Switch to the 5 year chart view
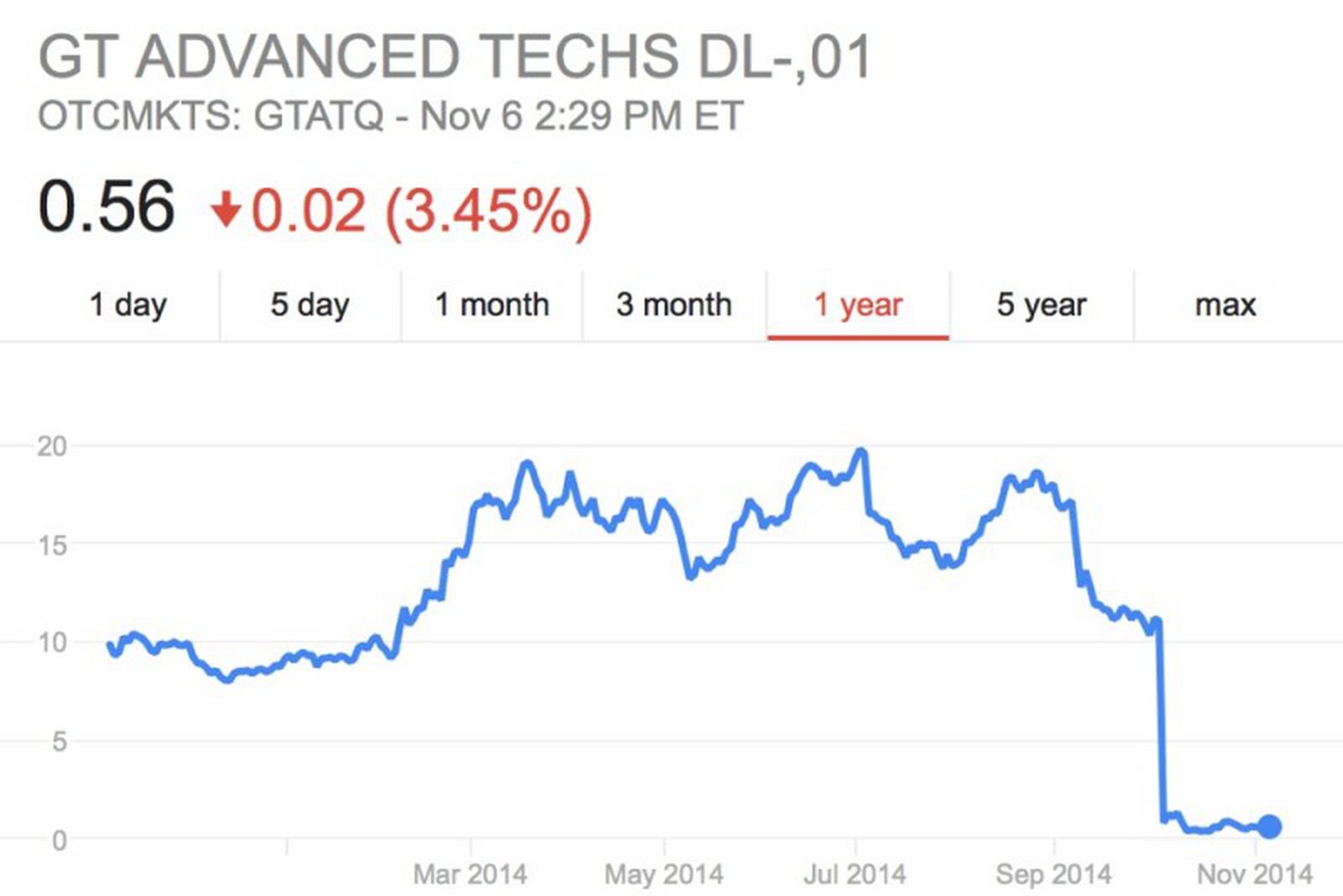Screen dimensions: 1343x896 (1039, 305)
